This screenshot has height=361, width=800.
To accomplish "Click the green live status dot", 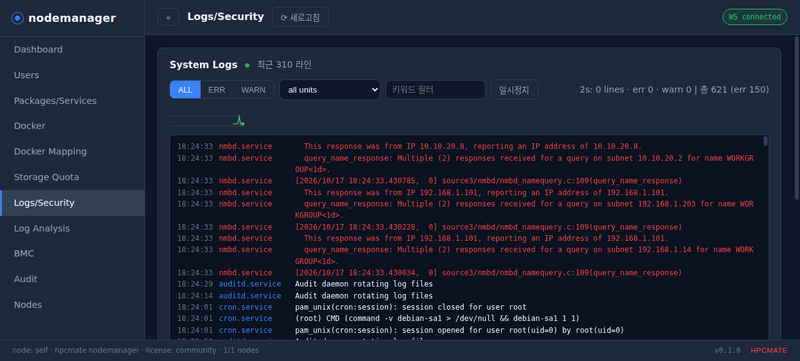I will 247,65.
